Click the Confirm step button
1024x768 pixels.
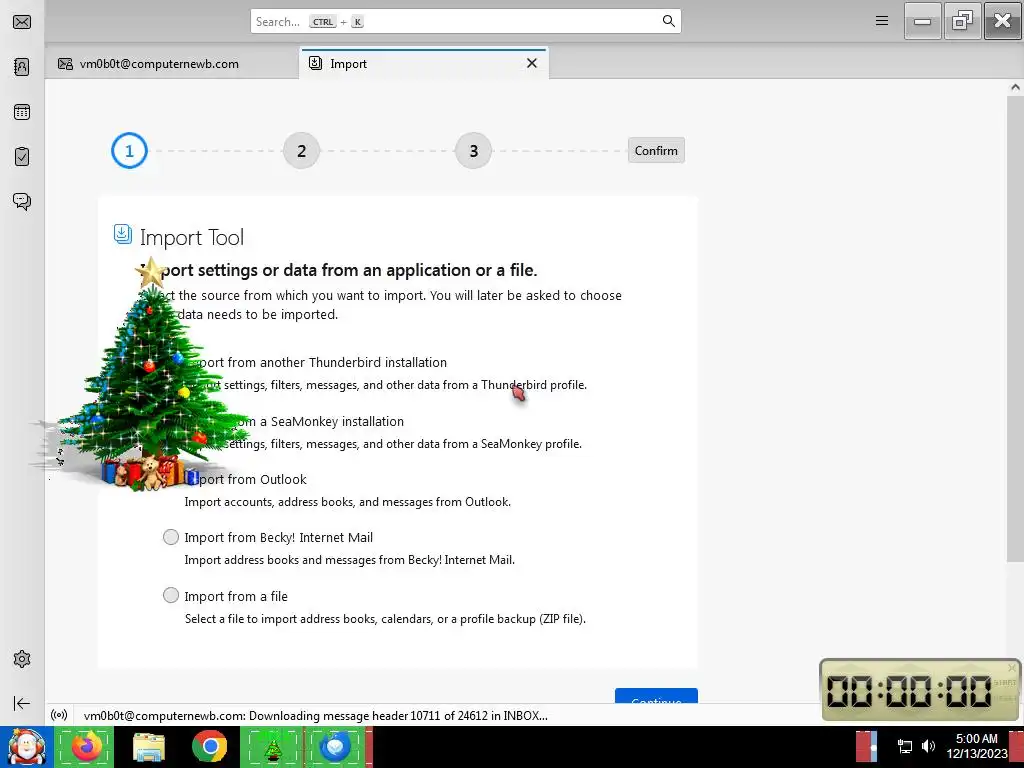click(656, 150)
